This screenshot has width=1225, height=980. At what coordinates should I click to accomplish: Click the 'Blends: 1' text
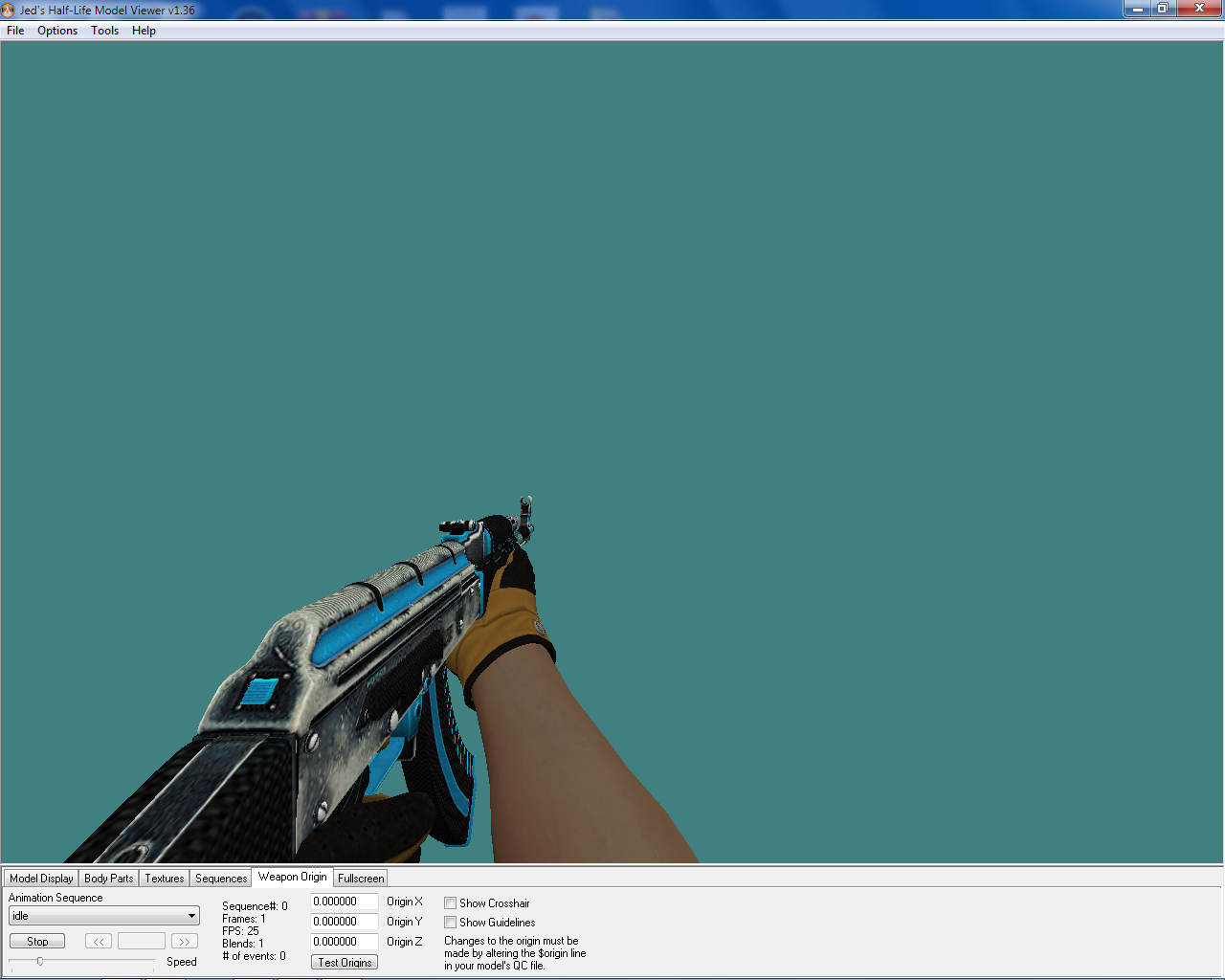click(243, 944)
